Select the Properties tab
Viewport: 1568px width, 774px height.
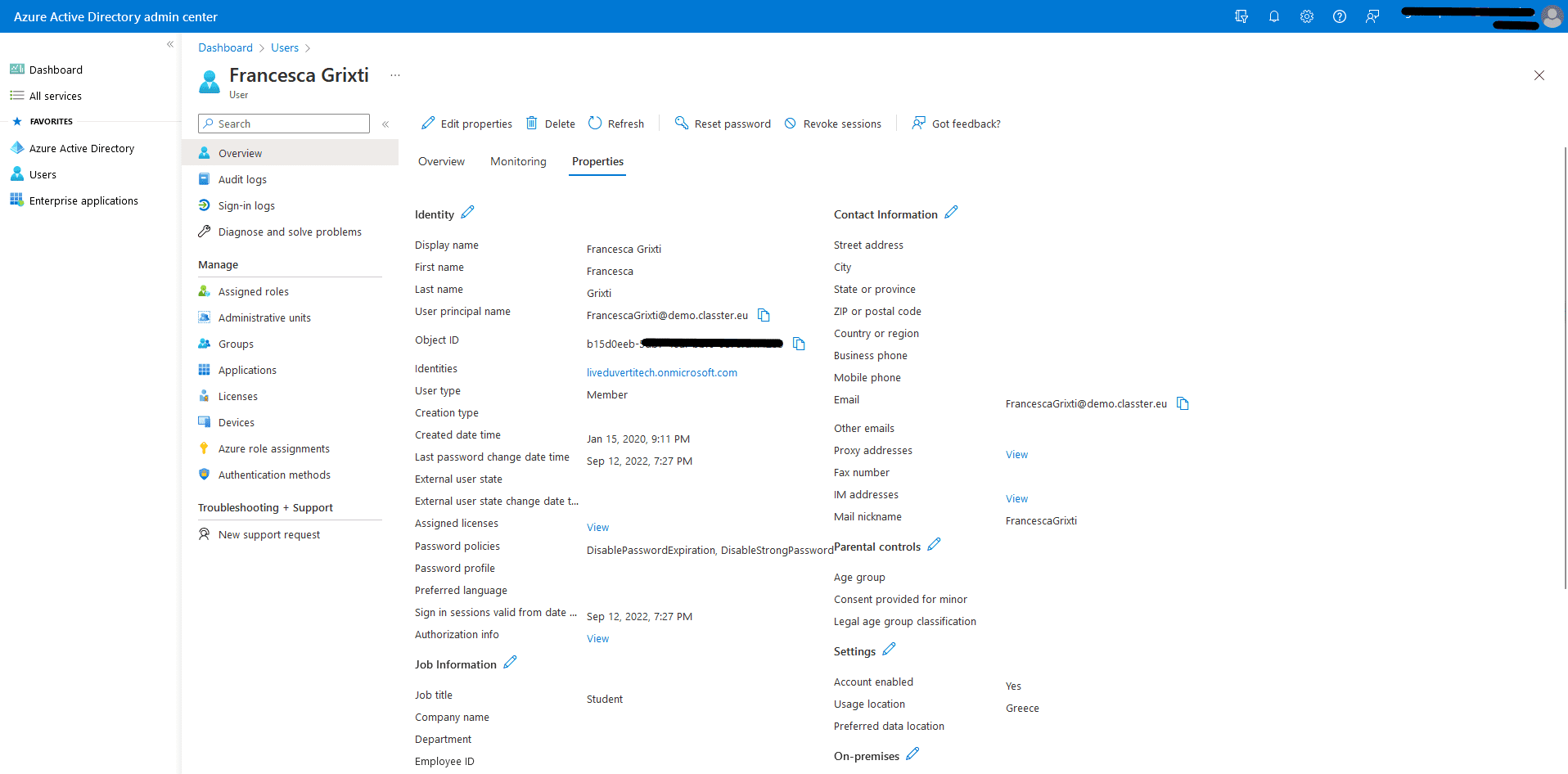point(597,162)
